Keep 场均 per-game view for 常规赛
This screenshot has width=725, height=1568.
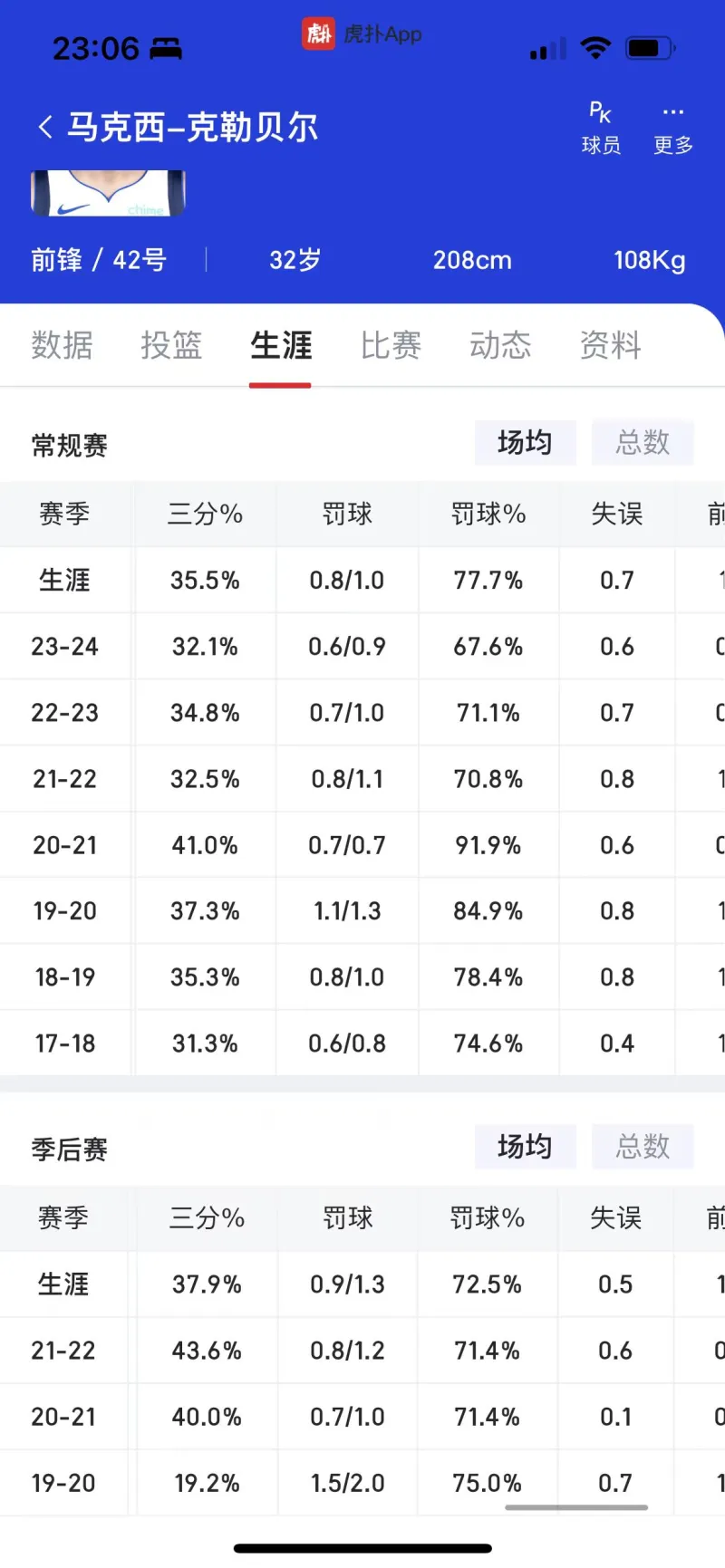tap(525, 443)
